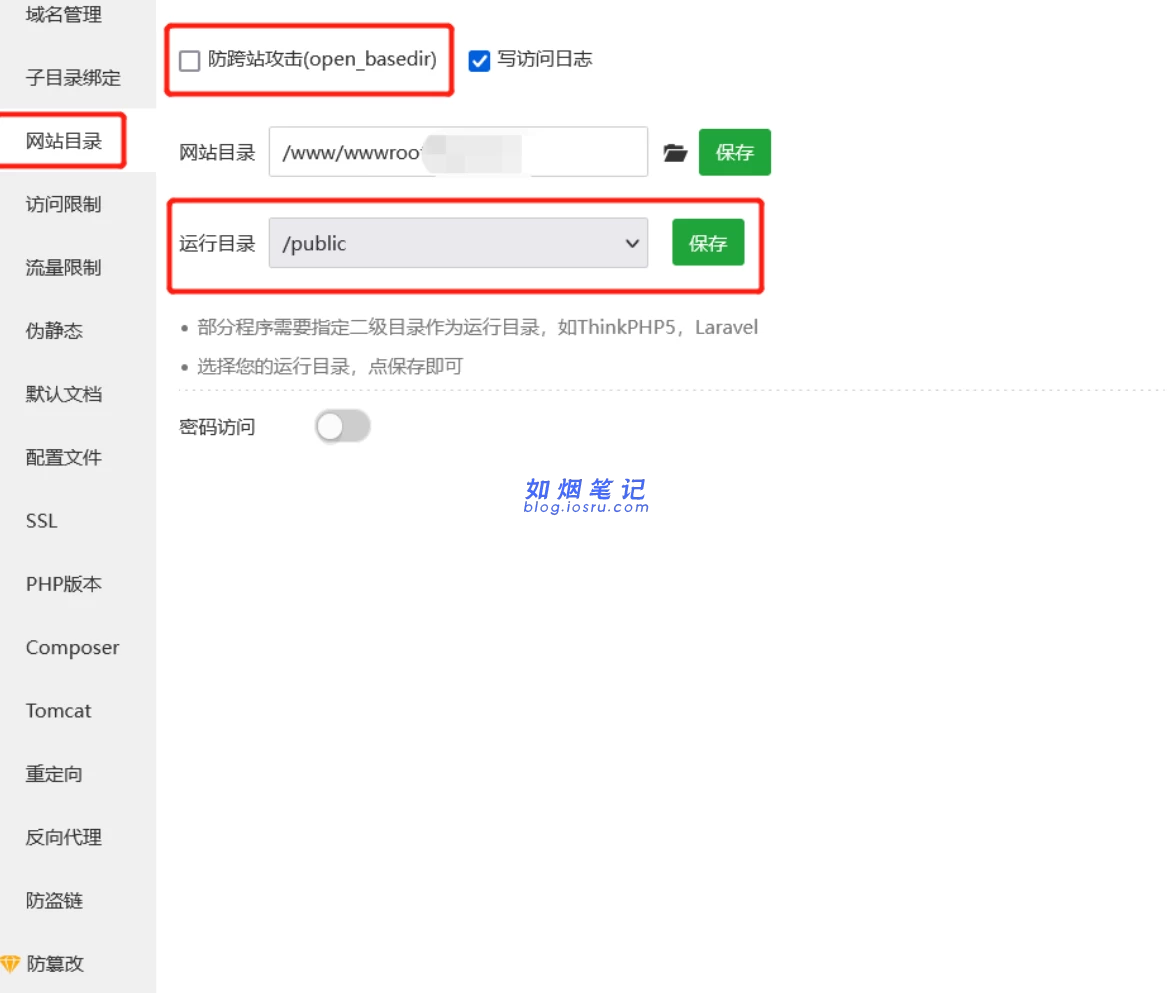1173x993 pixels.
Task: Open 防篡改 in the sidebar
Action: point(55,964)
